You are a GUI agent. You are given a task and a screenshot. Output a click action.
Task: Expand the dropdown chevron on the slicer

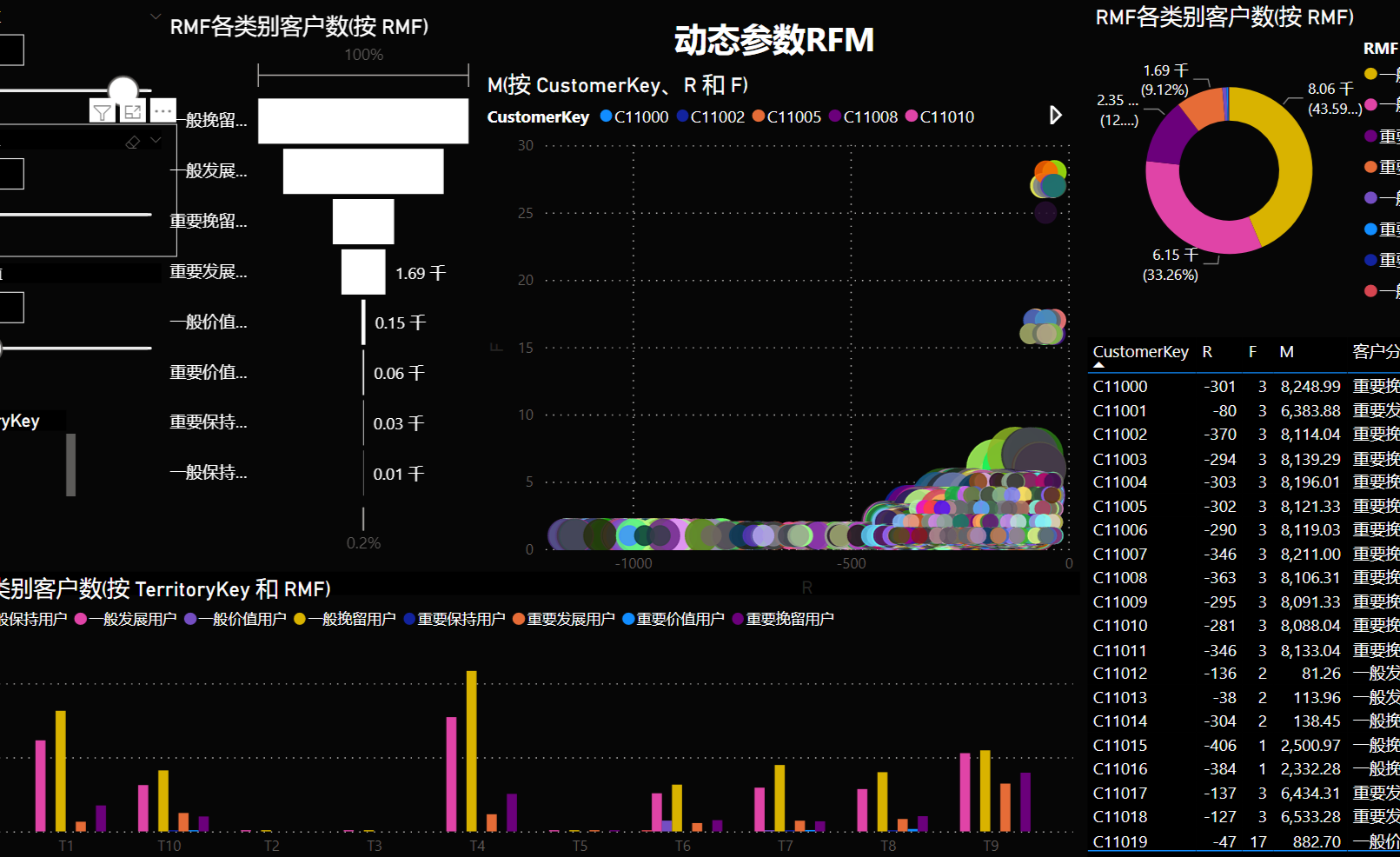(x=155, y=141)
